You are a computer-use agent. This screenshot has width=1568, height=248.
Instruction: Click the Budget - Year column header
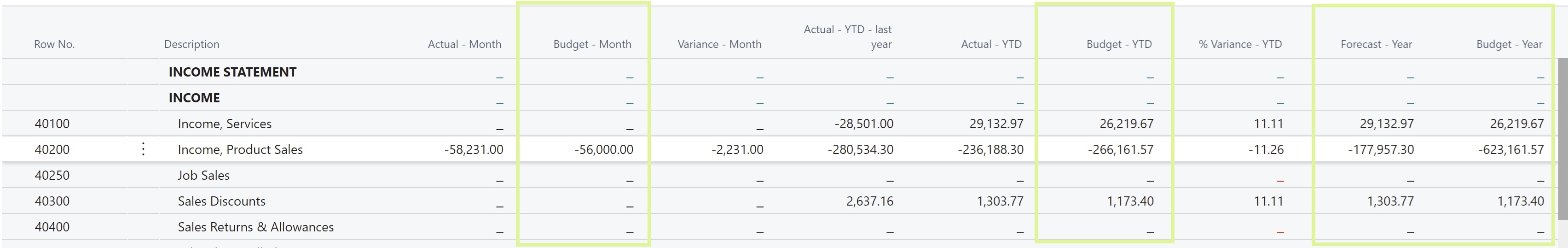click(x=1509, y=44)
